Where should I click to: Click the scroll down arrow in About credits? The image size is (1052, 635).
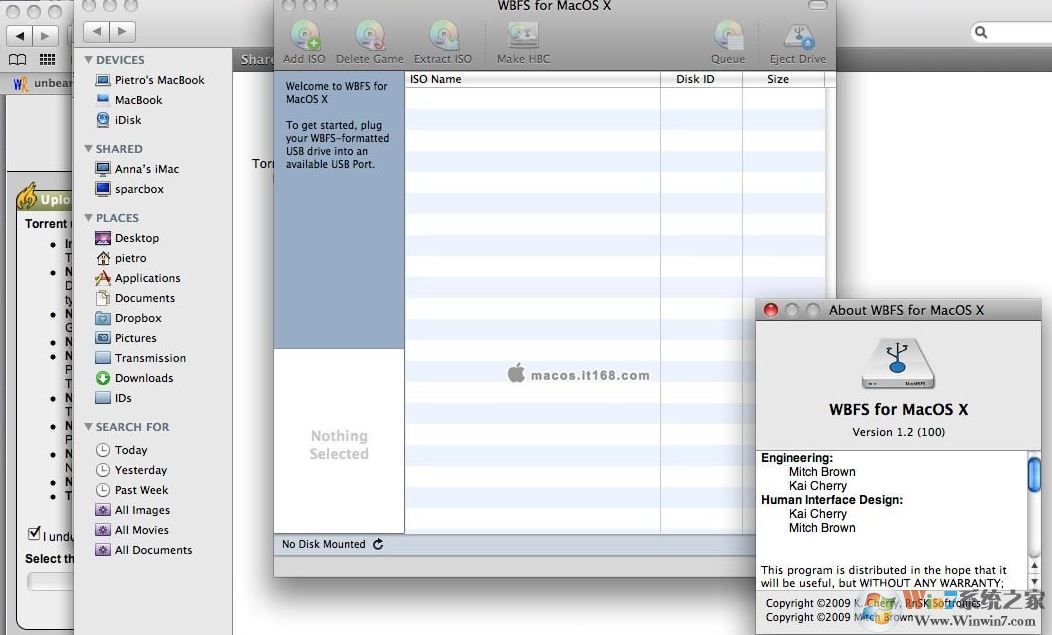click(x=1034, y=582)
